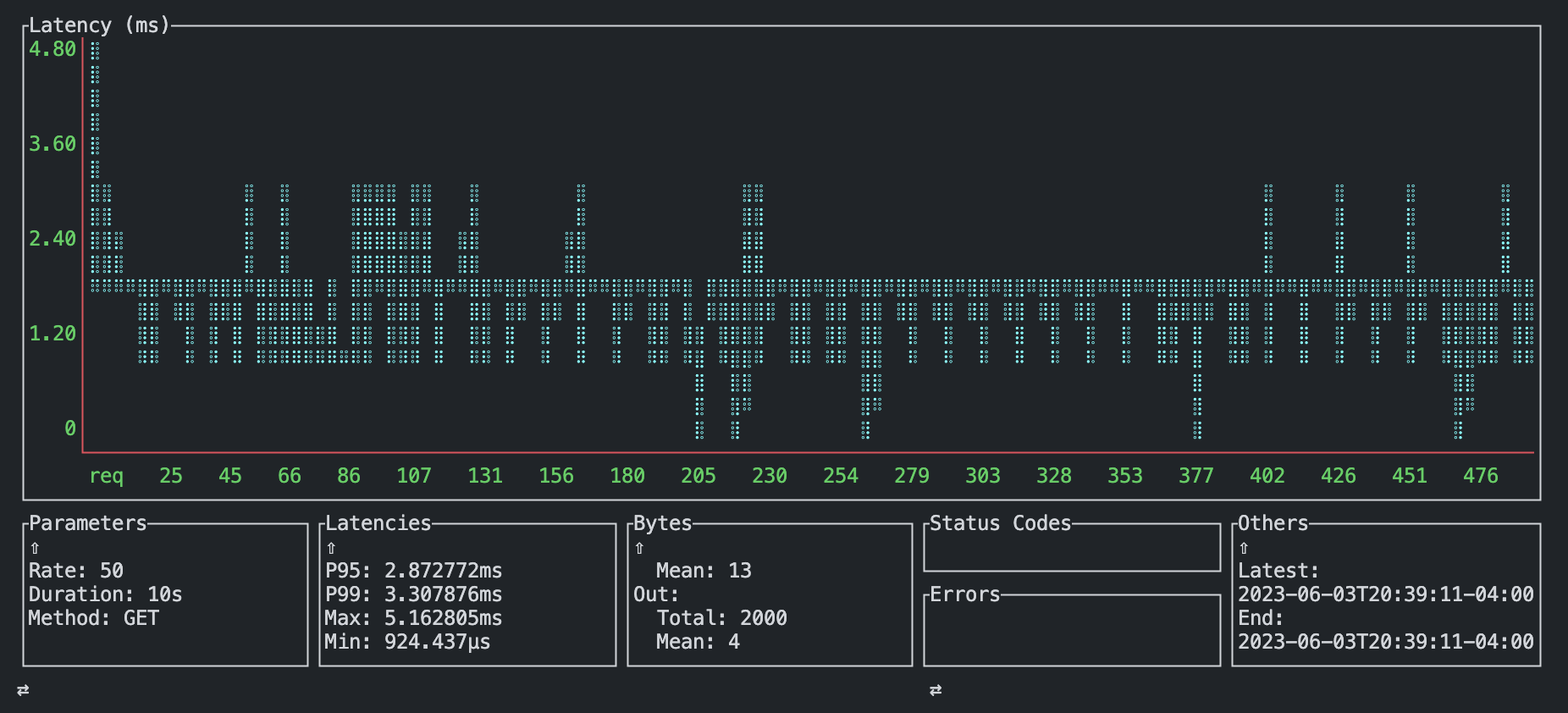Click the P95 latency value 2.872772ms
Viewport: 1568px width, 713px height.
[444, 571]
